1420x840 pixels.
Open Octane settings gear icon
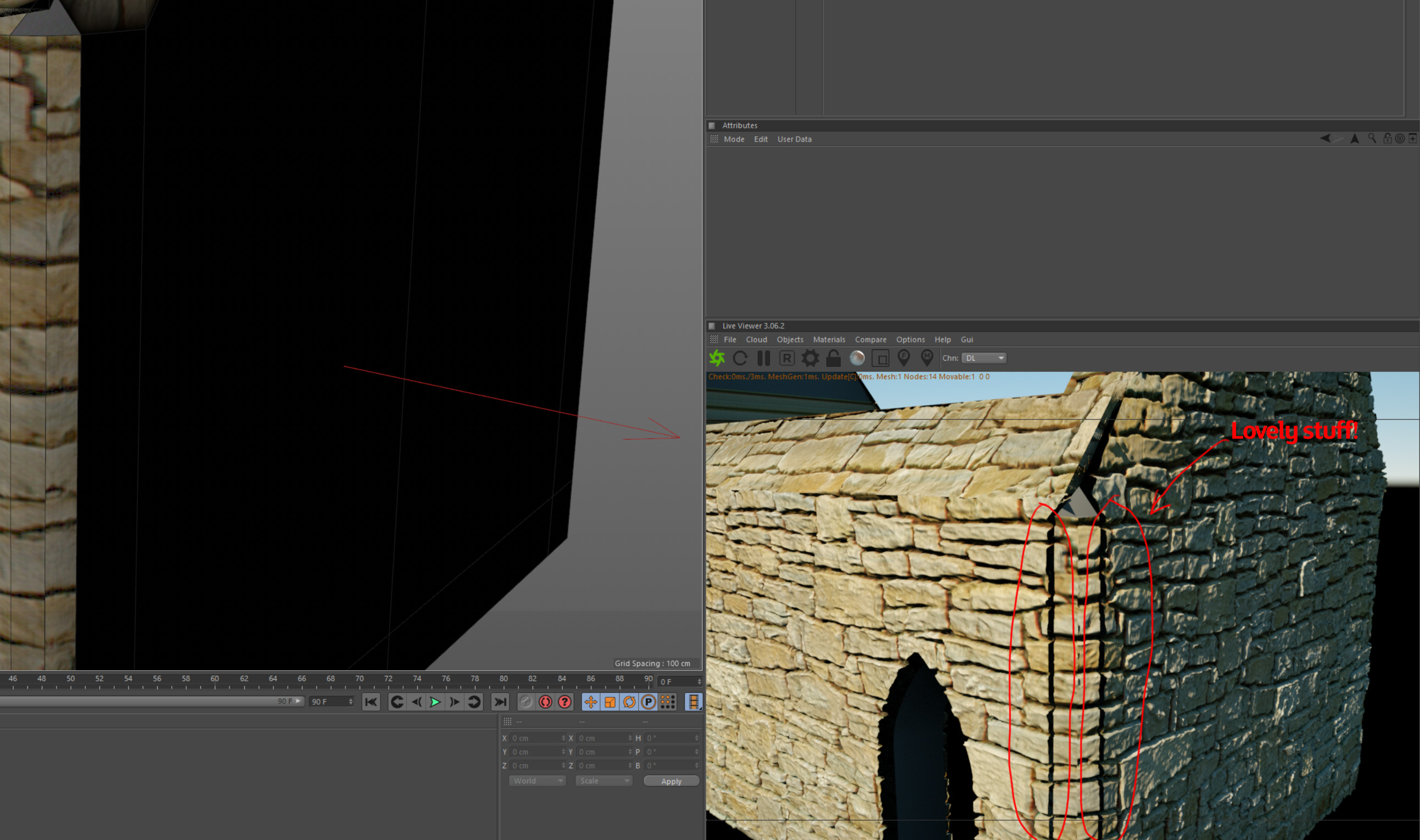(810, 358)
